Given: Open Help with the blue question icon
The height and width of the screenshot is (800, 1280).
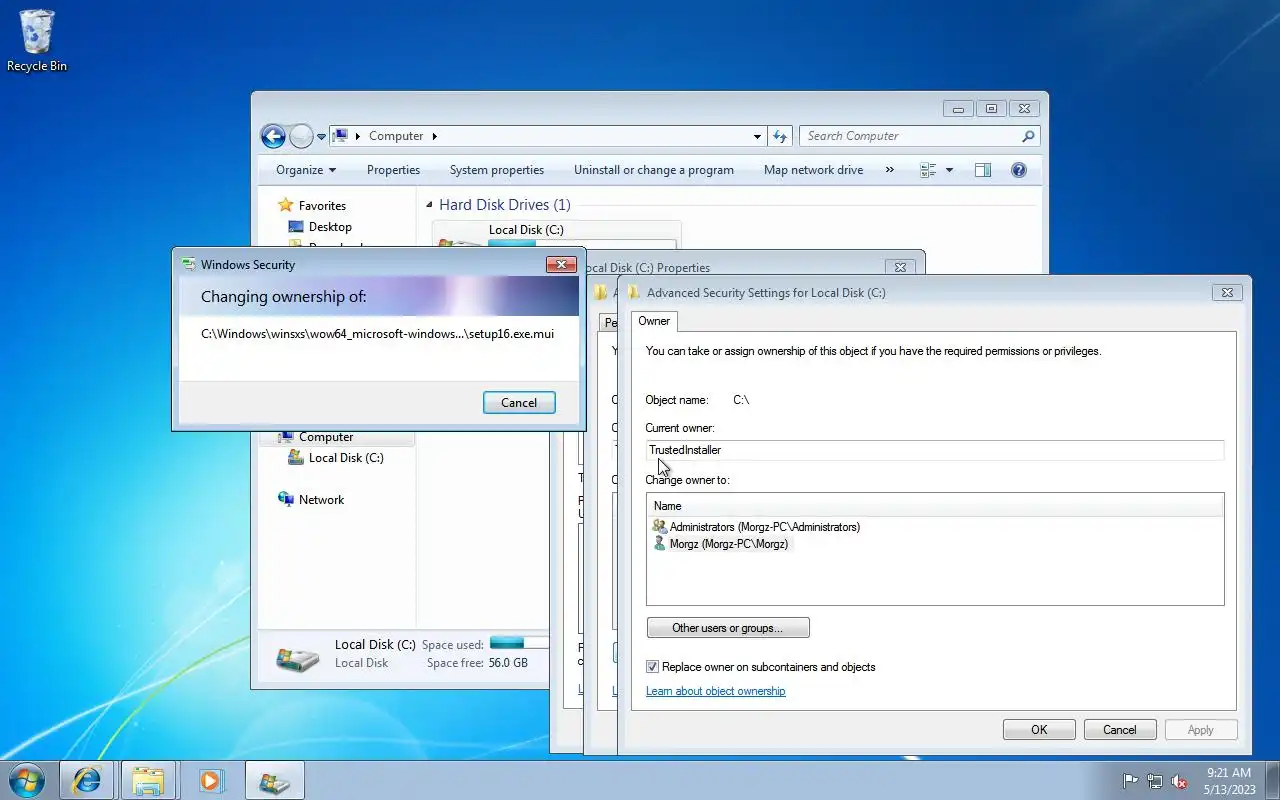Looking at the screenshot, I should (x=1019, y=170).
